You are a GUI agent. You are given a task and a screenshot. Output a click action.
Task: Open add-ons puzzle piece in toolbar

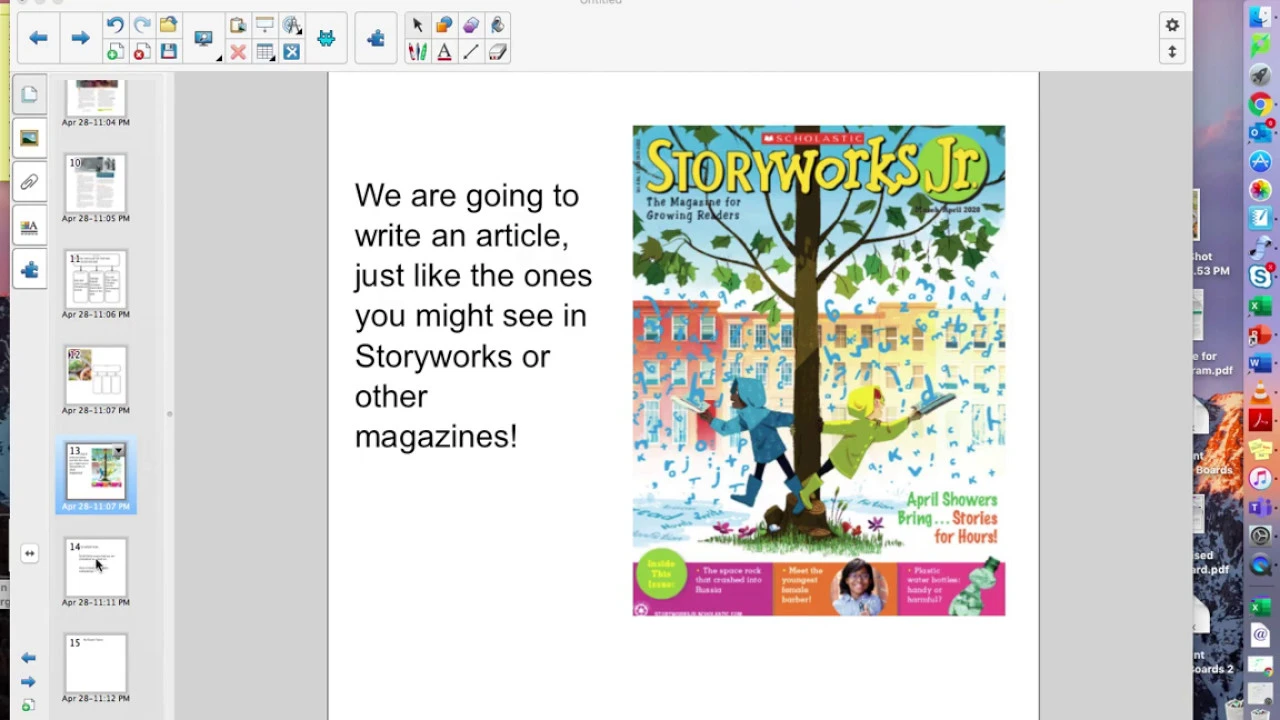[376, 39]
